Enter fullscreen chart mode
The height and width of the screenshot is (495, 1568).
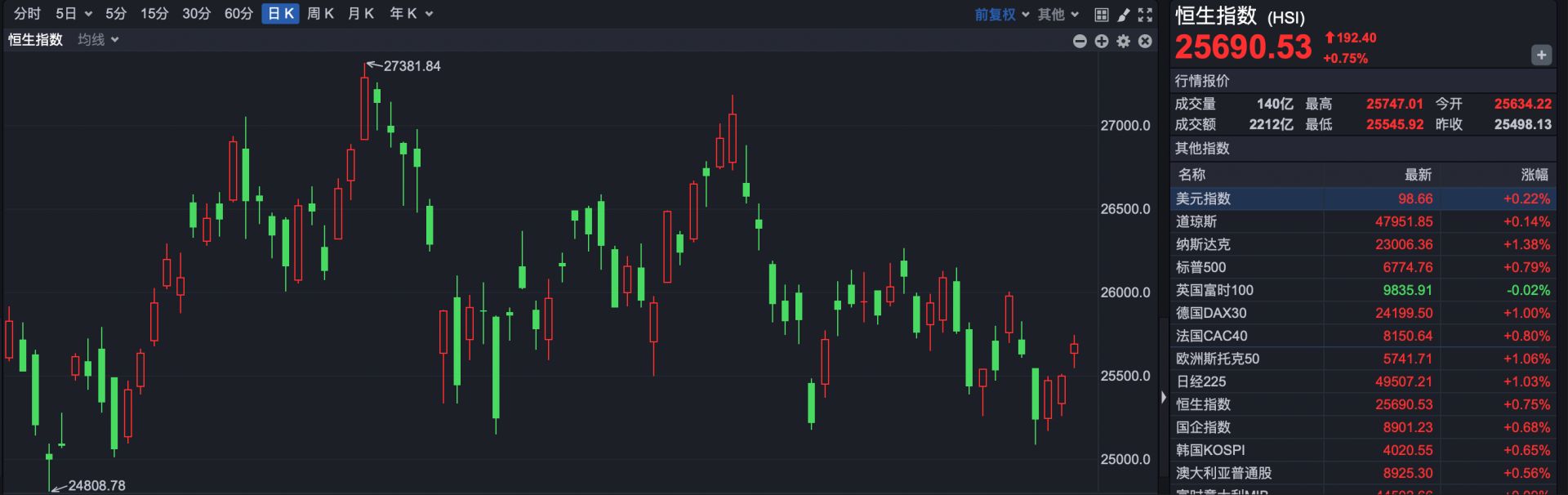click(x=1145, y=15)
